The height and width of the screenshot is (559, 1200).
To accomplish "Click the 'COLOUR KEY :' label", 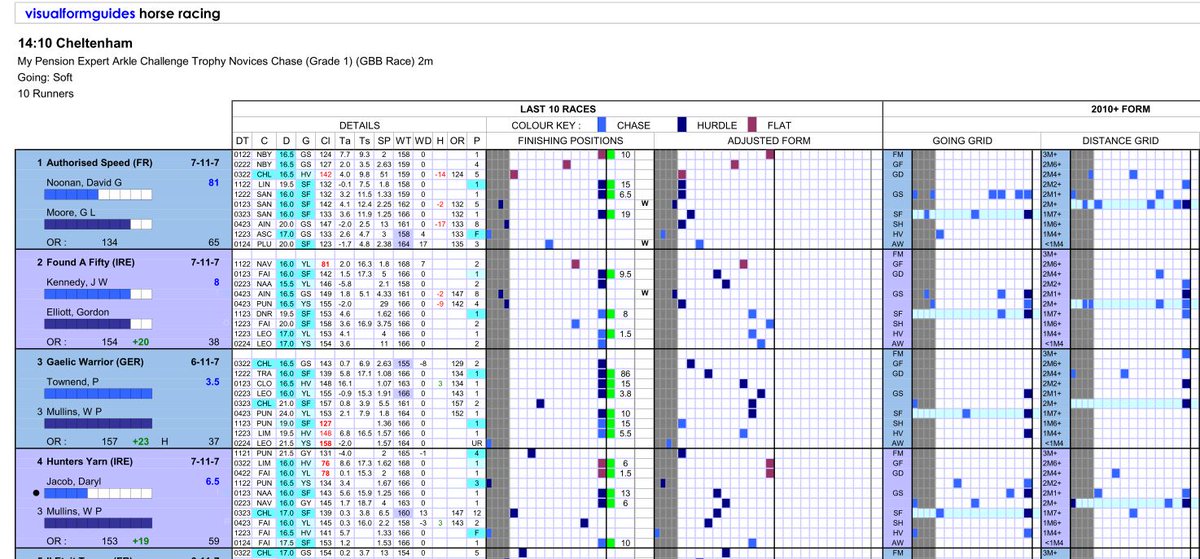I will [x=546, y=126].
